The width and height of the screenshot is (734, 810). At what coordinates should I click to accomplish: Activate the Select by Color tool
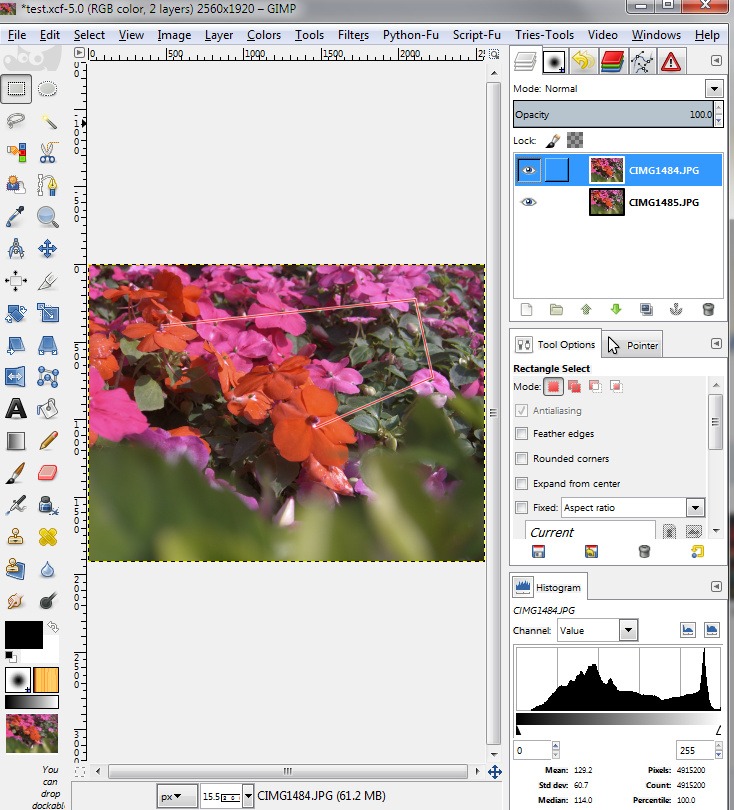tap(16, 153)
